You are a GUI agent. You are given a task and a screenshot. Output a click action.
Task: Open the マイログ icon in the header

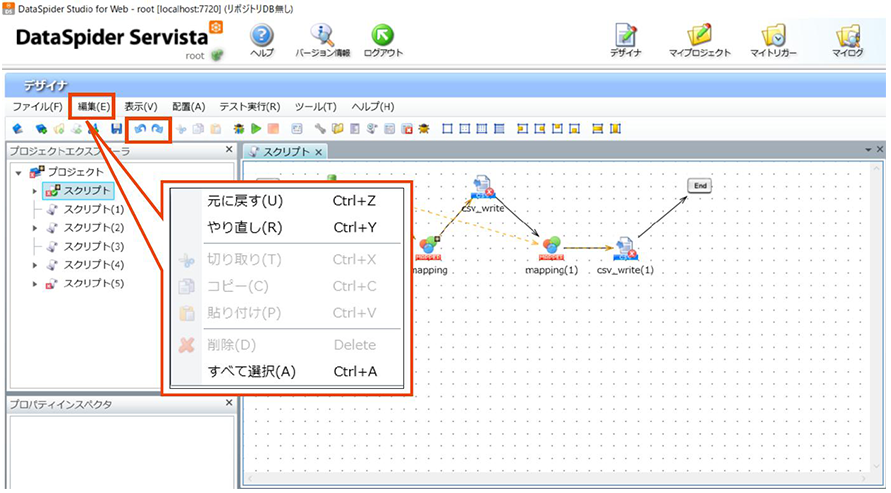pos(850,38)
